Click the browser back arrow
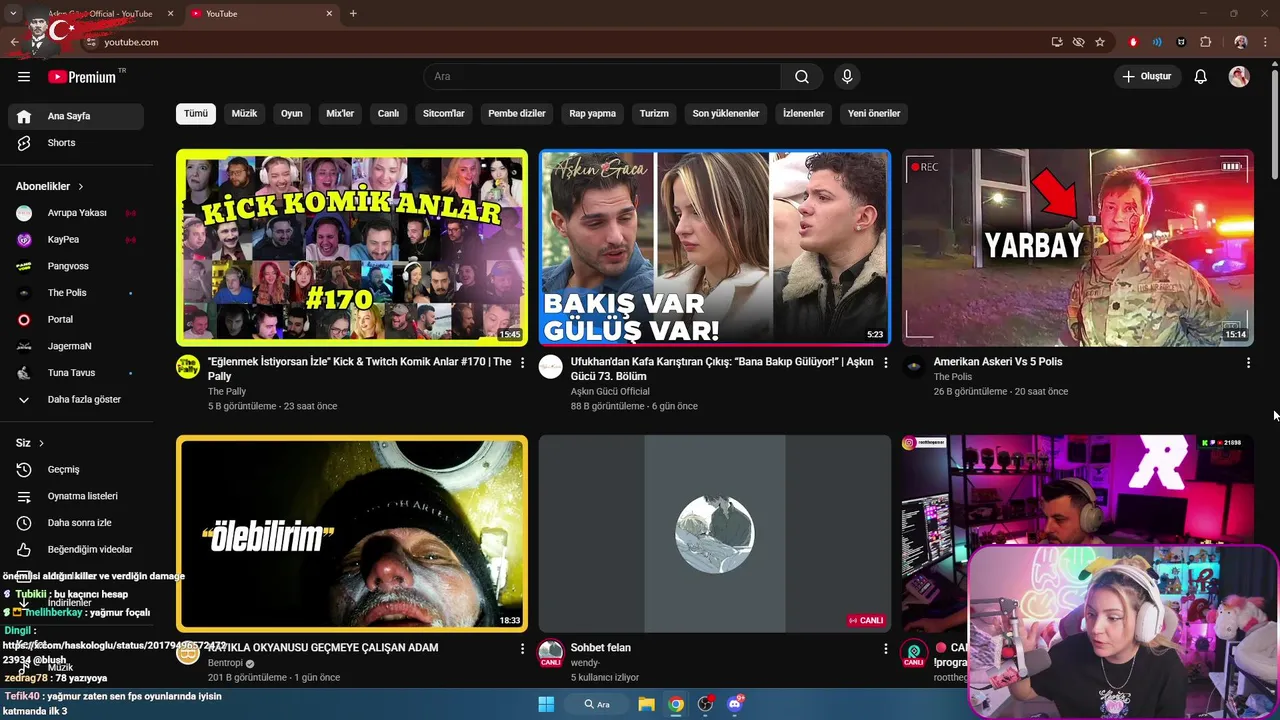This screenshot has width=1280, height=720. click(x=14, y=42)
